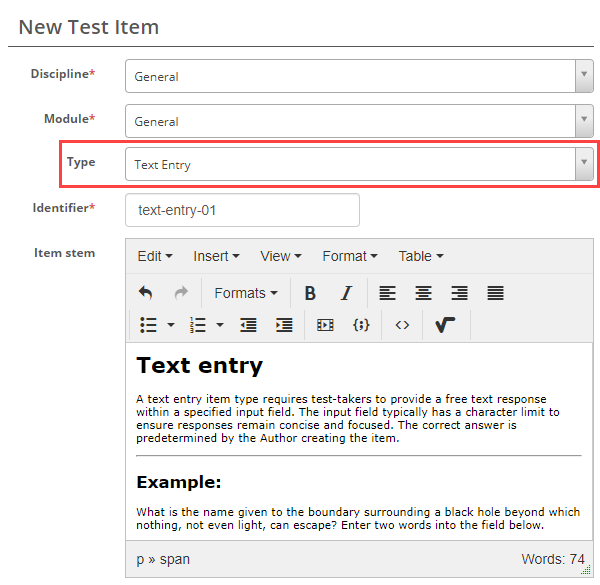Insert a numbered list
This screenshot has height=585, width=600.
198,325
